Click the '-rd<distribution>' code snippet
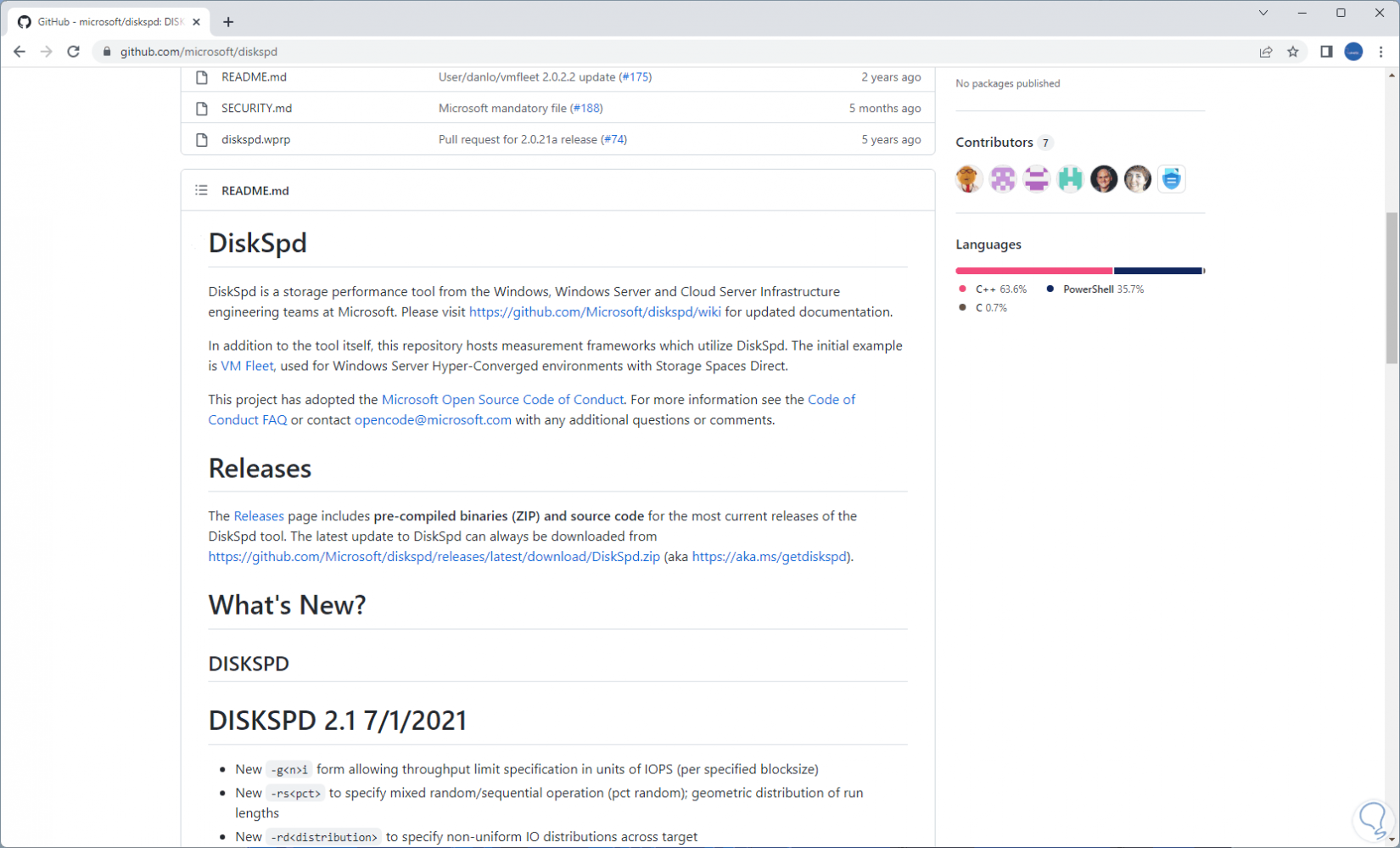 [x=324, y=837]
